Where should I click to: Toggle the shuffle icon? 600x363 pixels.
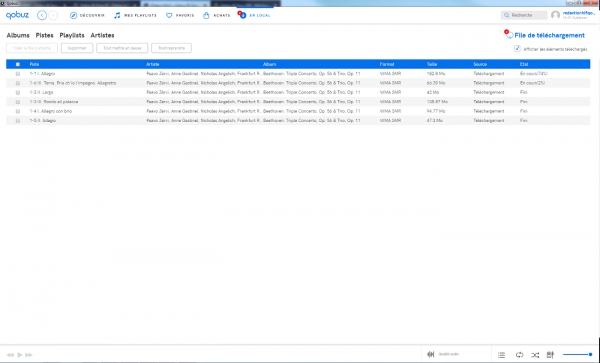pos(535,355)
